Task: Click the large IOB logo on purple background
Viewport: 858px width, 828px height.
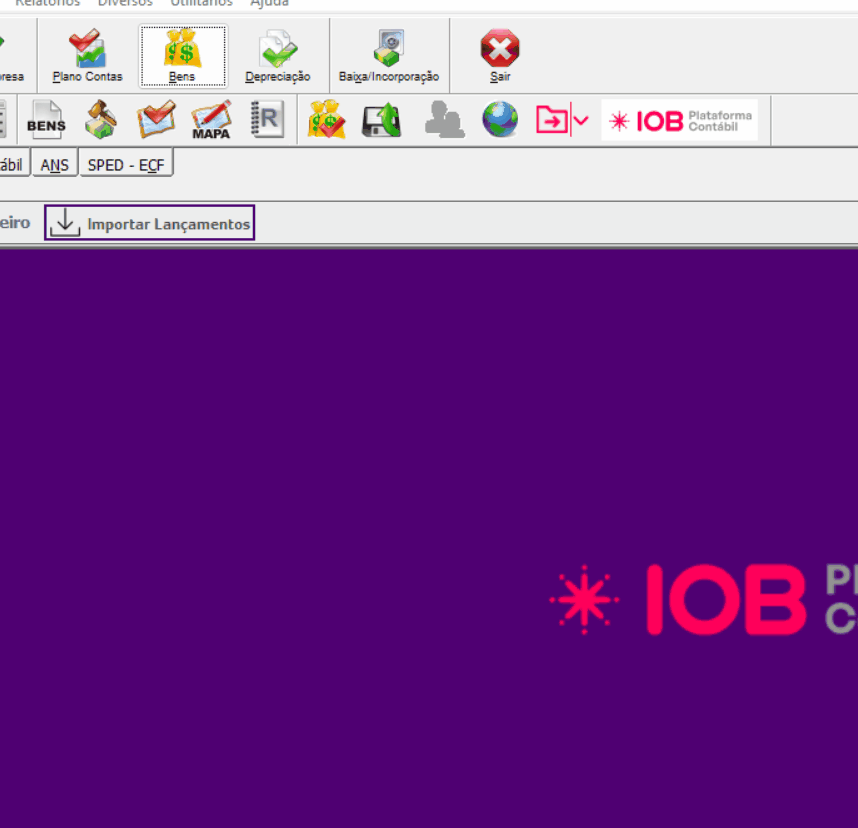Action: (x=700, y=600)
